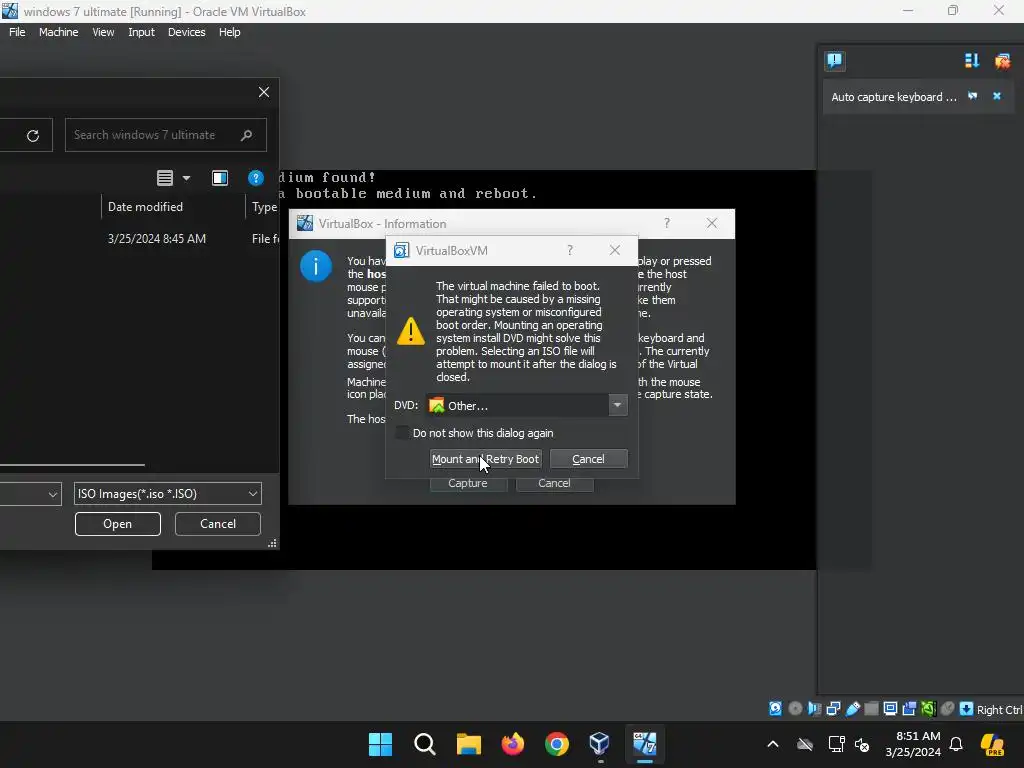Open the file name history dropdown in file dialog
Image resolution: width=1024 pixels, height=768 pixels.
click(x=53, y=494)
